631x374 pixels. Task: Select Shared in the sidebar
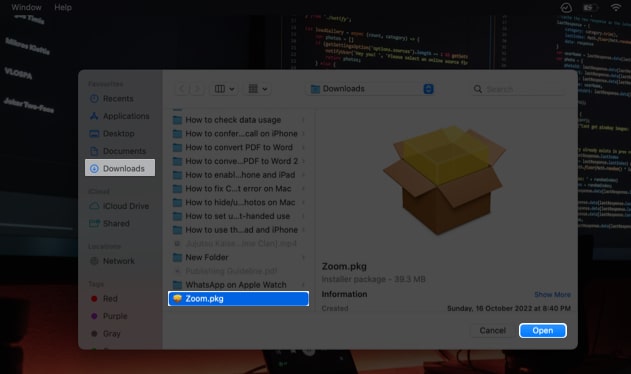coord(110,223)
